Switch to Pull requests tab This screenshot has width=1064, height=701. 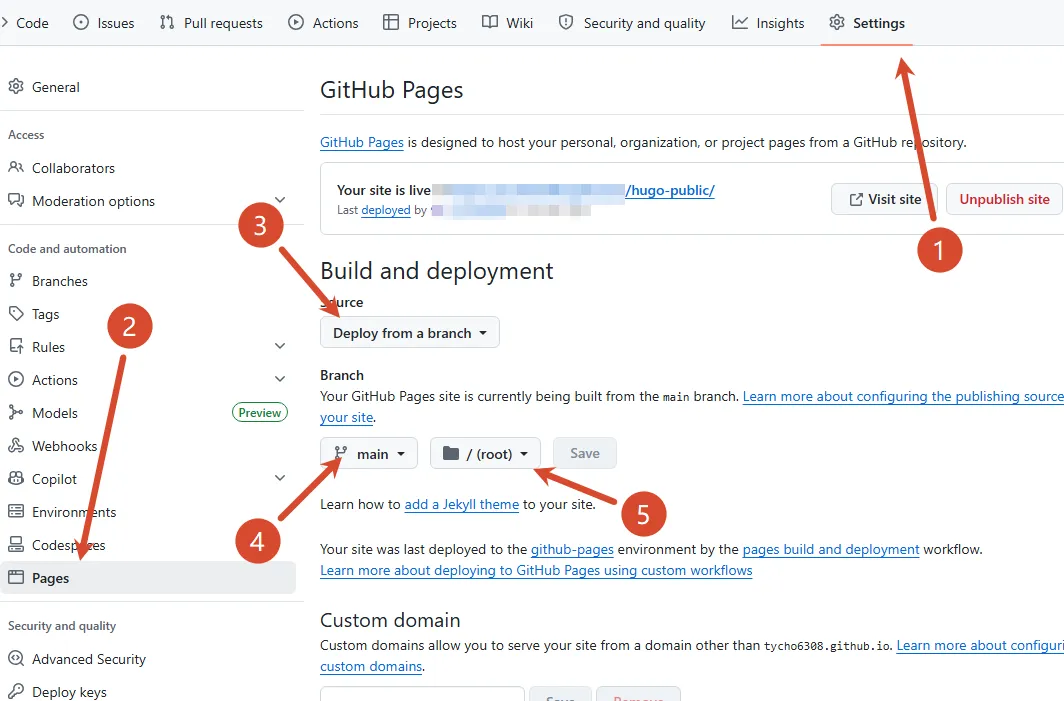(x=211, y=23)
